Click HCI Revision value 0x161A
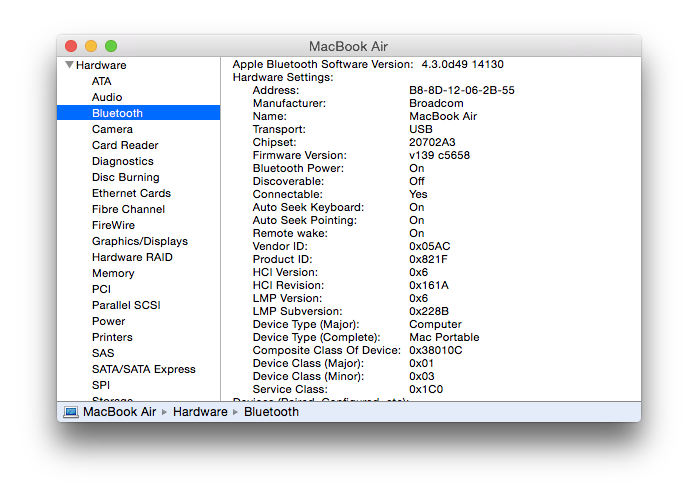698x501 pixels. [429, 285]
